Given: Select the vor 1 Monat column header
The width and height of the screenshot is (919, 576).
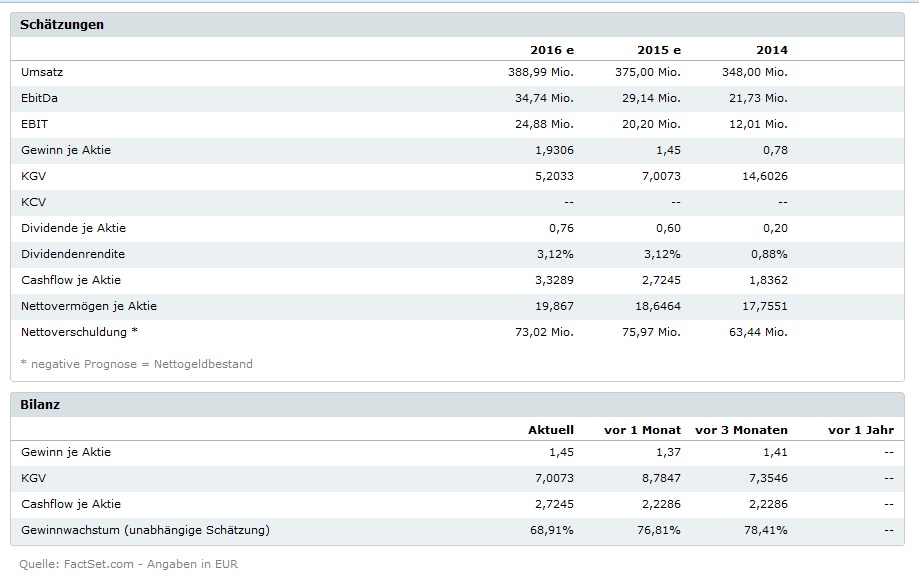Looking at the screenshot, I should 642,430.
